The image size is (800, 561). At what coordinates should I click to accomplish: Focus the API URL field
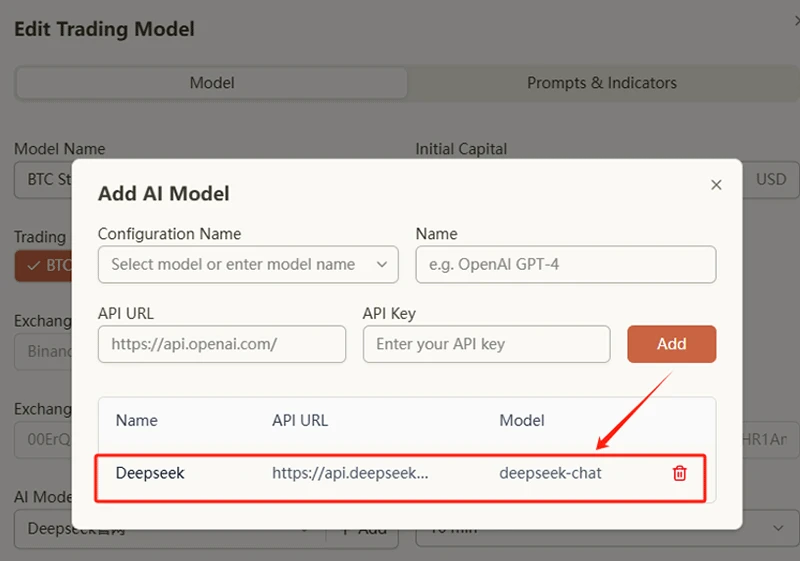pos(222,344)
